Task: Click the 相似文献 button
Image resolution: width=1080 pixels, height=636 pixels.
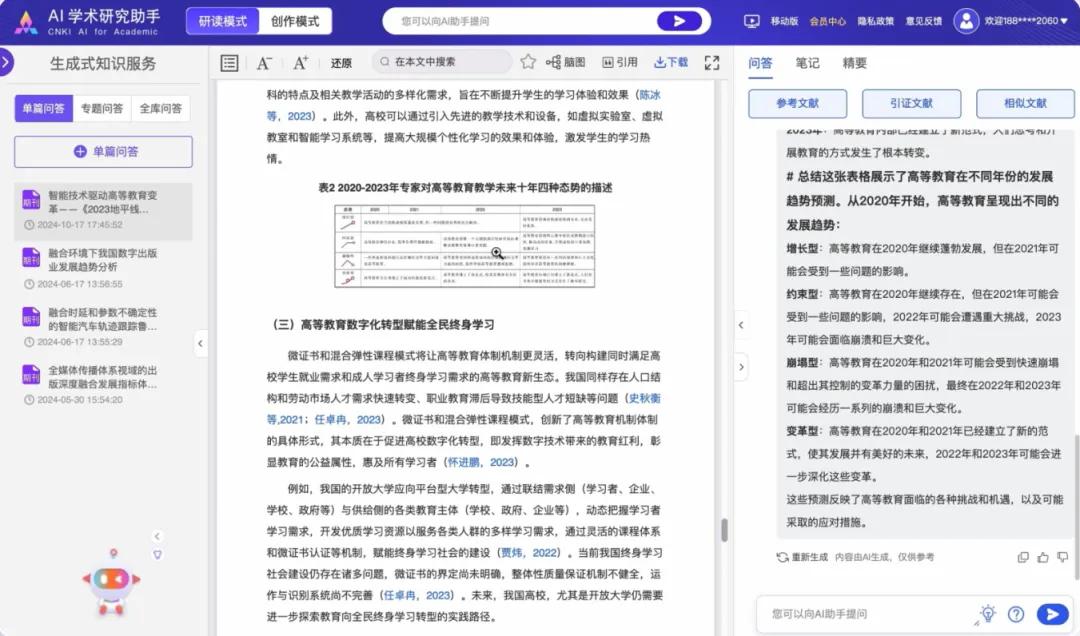Action: pos(1025,103)
